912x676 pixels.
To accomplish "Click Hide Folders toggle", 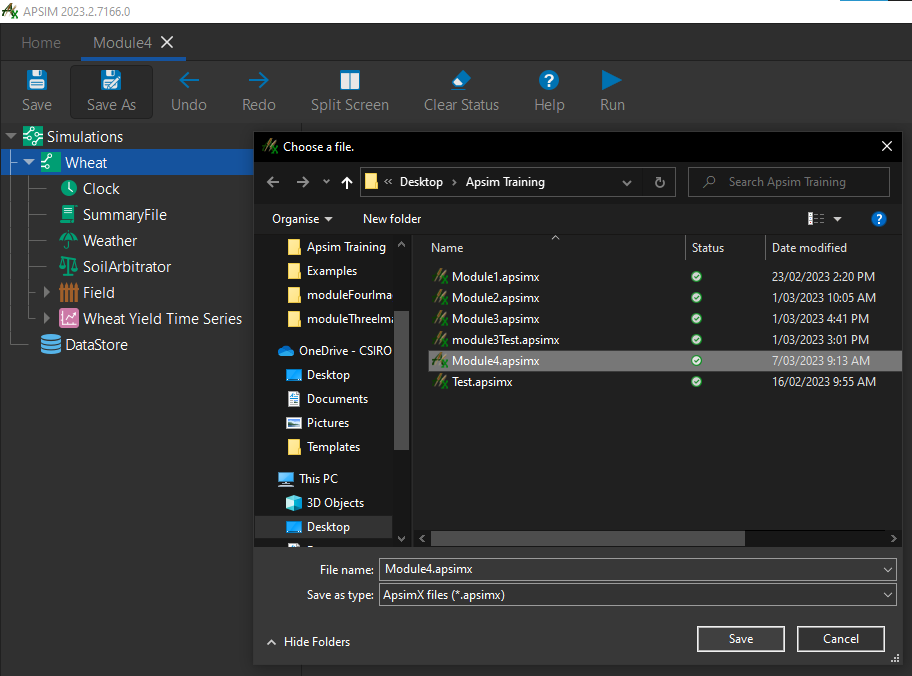I will tap(308, 642).
